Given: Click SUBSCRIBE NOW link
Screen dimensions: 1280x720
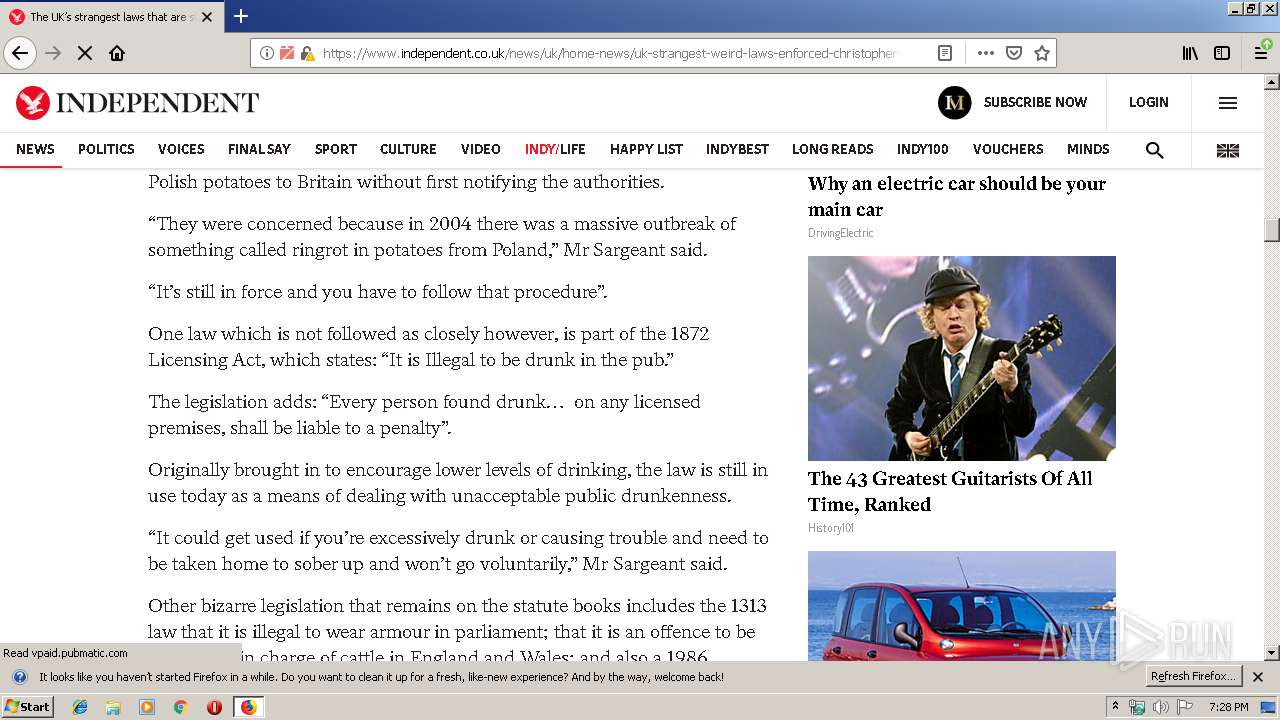Looking at the screenshot, I should point(1035,102).
